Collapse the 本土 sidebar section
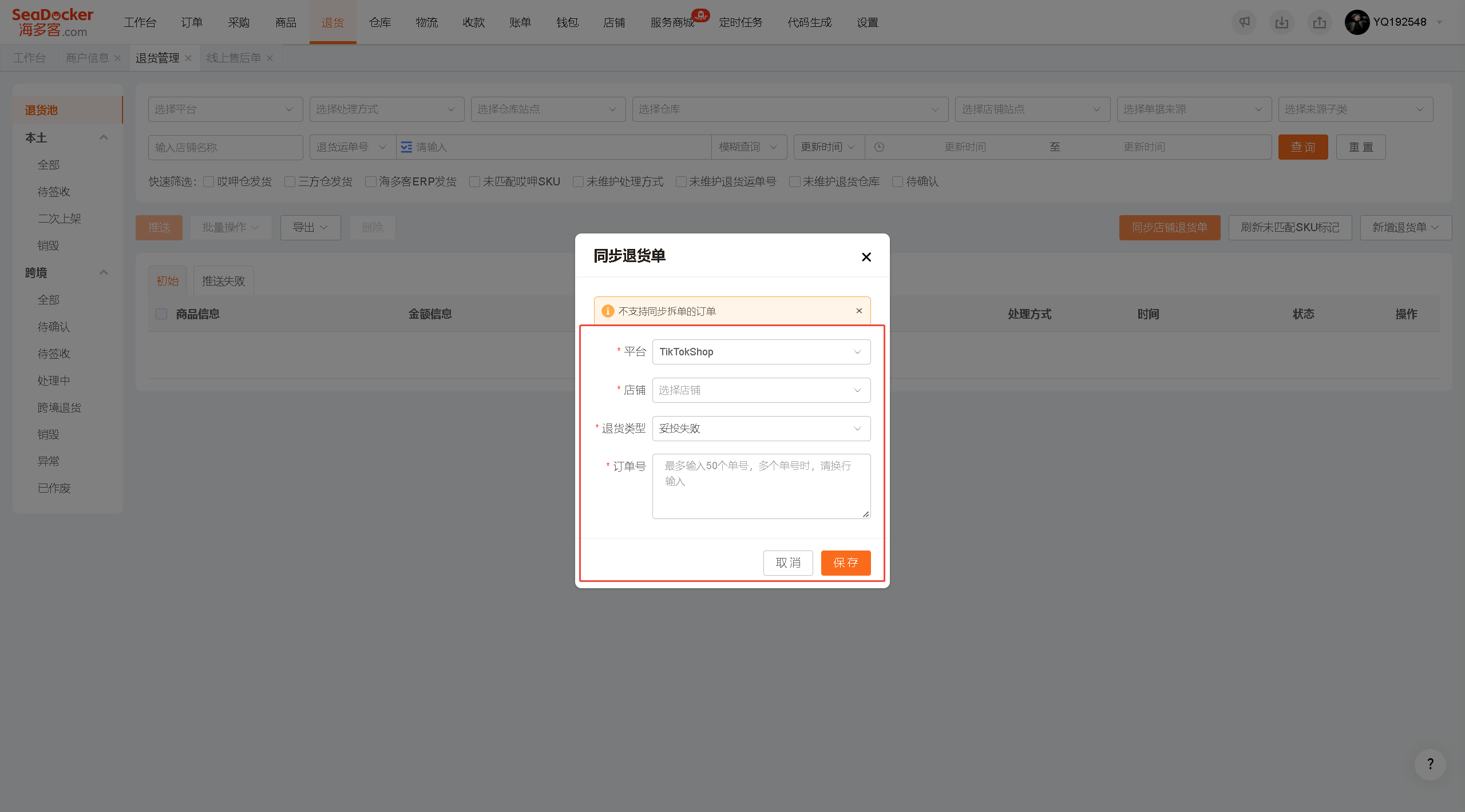Screen dimensions: 1465x812 [104, 137]
